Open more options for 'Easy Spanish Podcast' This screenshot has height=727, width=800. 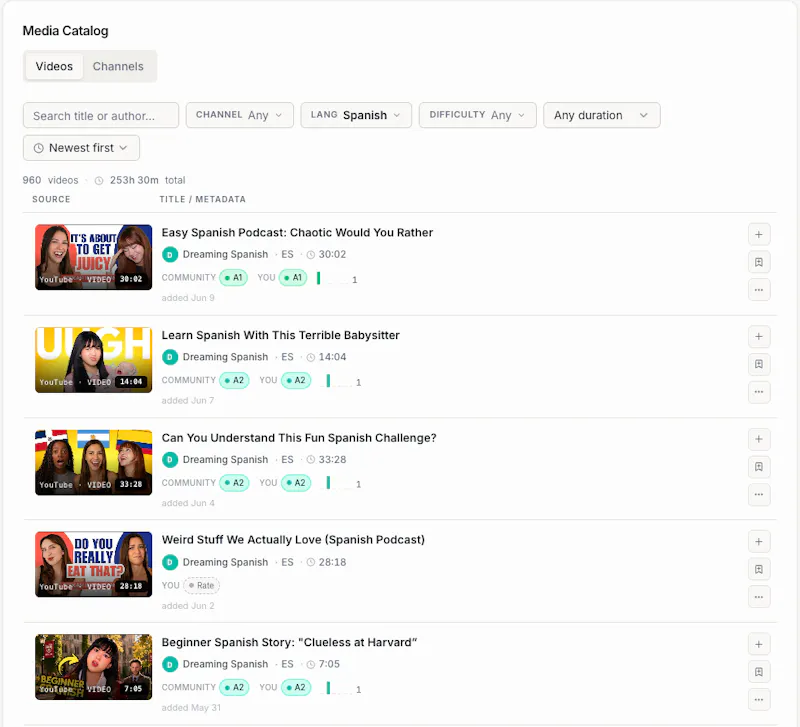759,290
